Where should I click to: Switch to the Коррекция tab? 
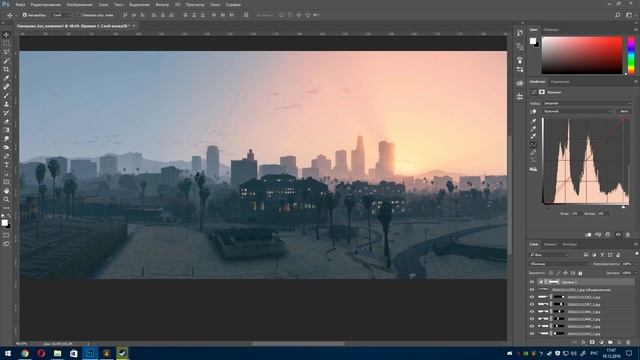pos(560,82)
